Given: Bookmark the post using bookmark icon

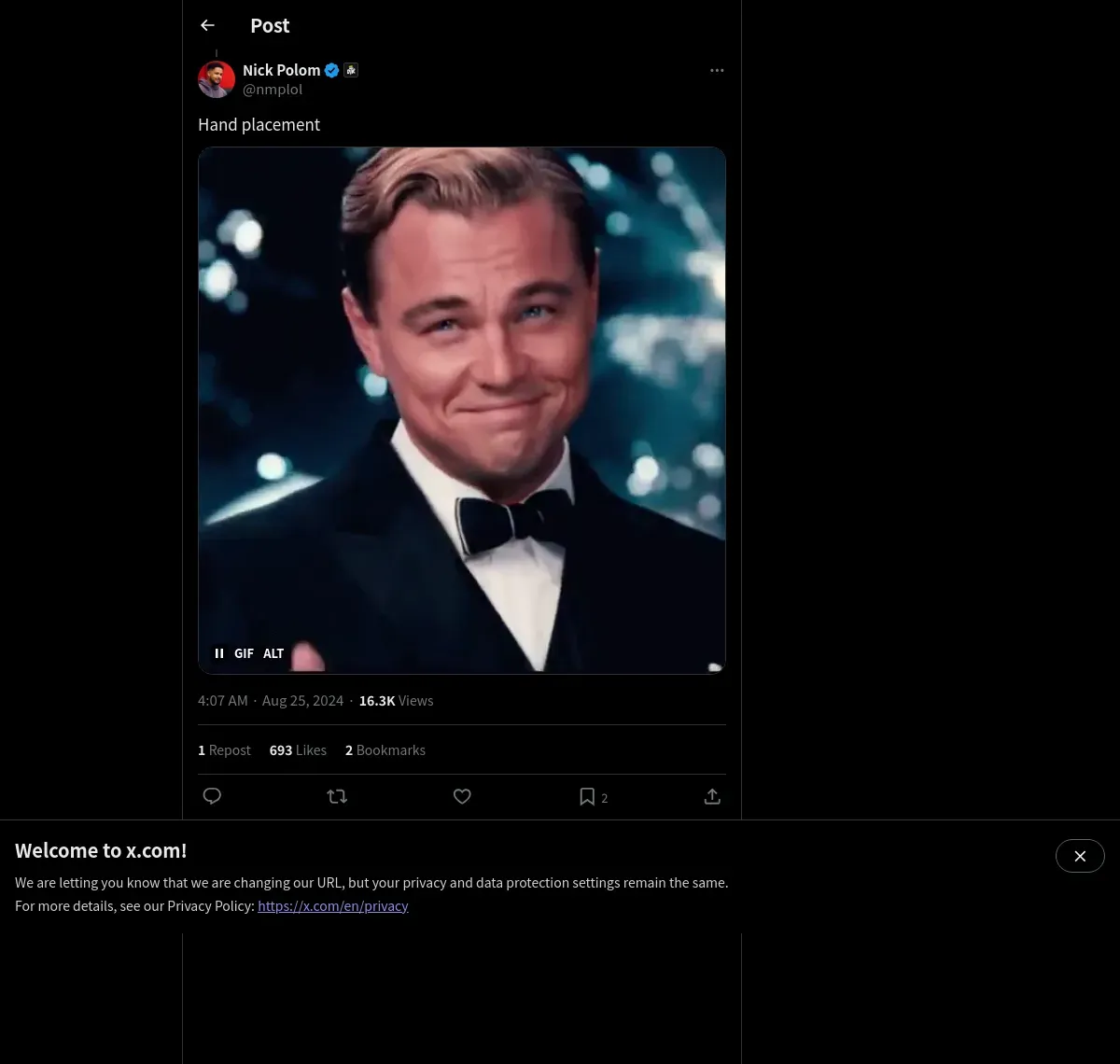Looking at the screenshot, I should pyautogui.click(x=587, y=796).
